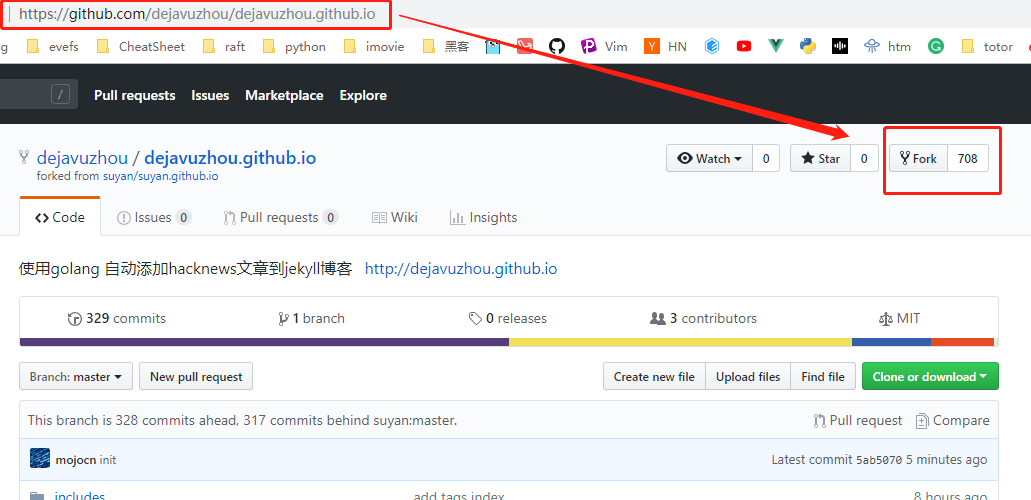Open http://dejavuzhou.github.io website link
Image resolution: width=1031 pixels, height=500 pixels.
click(461, 269)
